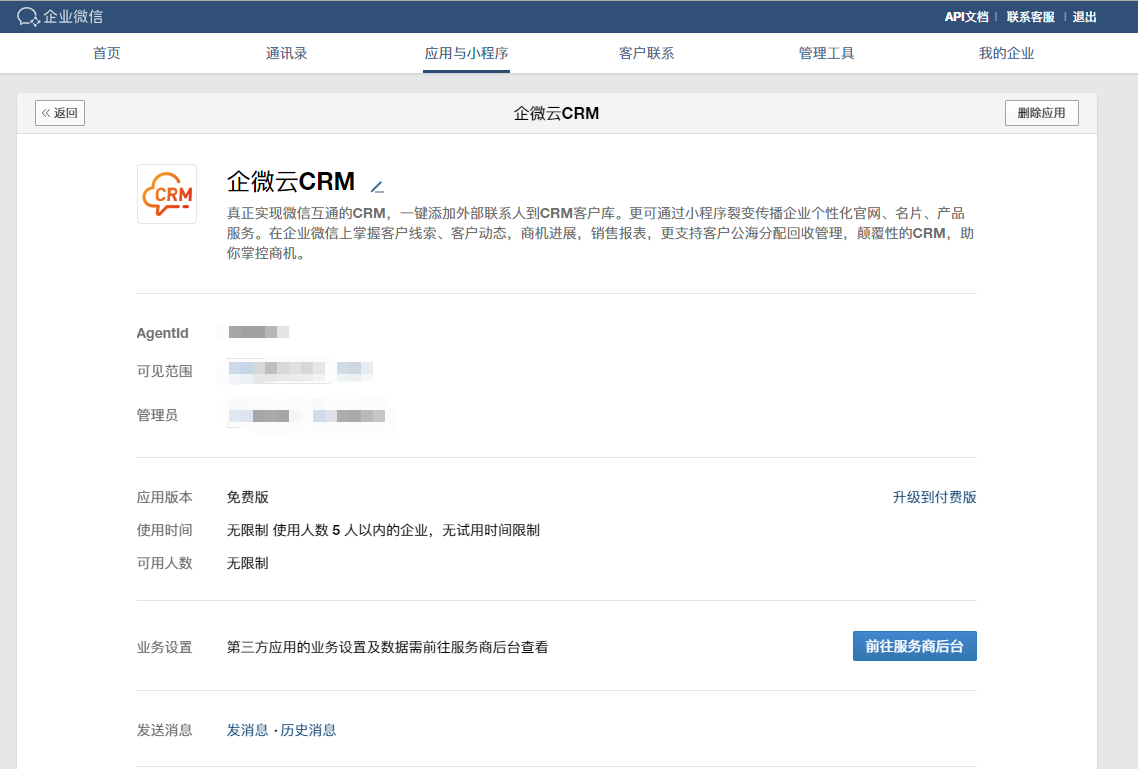Viewport: 1138px width, 769px height.
Task: Click the 删除应用 button
Action: coord(1041,113)
